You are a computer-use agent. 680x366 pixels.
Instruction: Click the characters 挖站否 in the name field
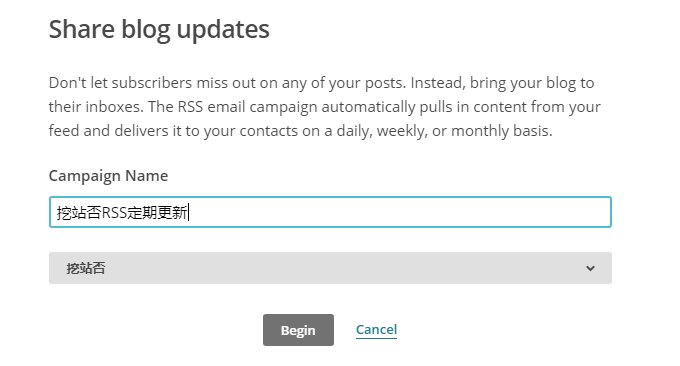[79, 212]
